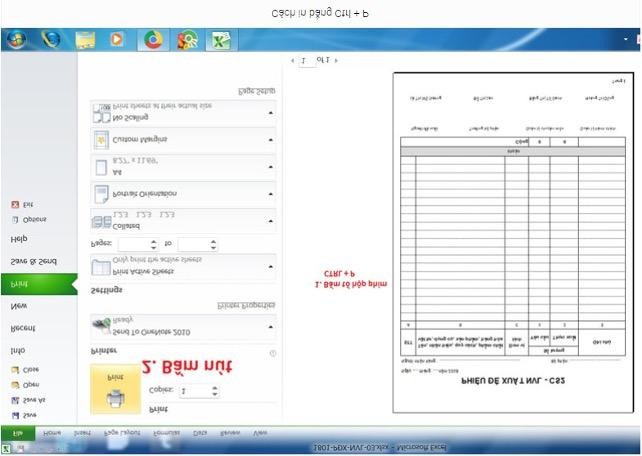Open the Portrait Orientation dropdown
Screen dimensions: 642x456
[x=183, y=194]
